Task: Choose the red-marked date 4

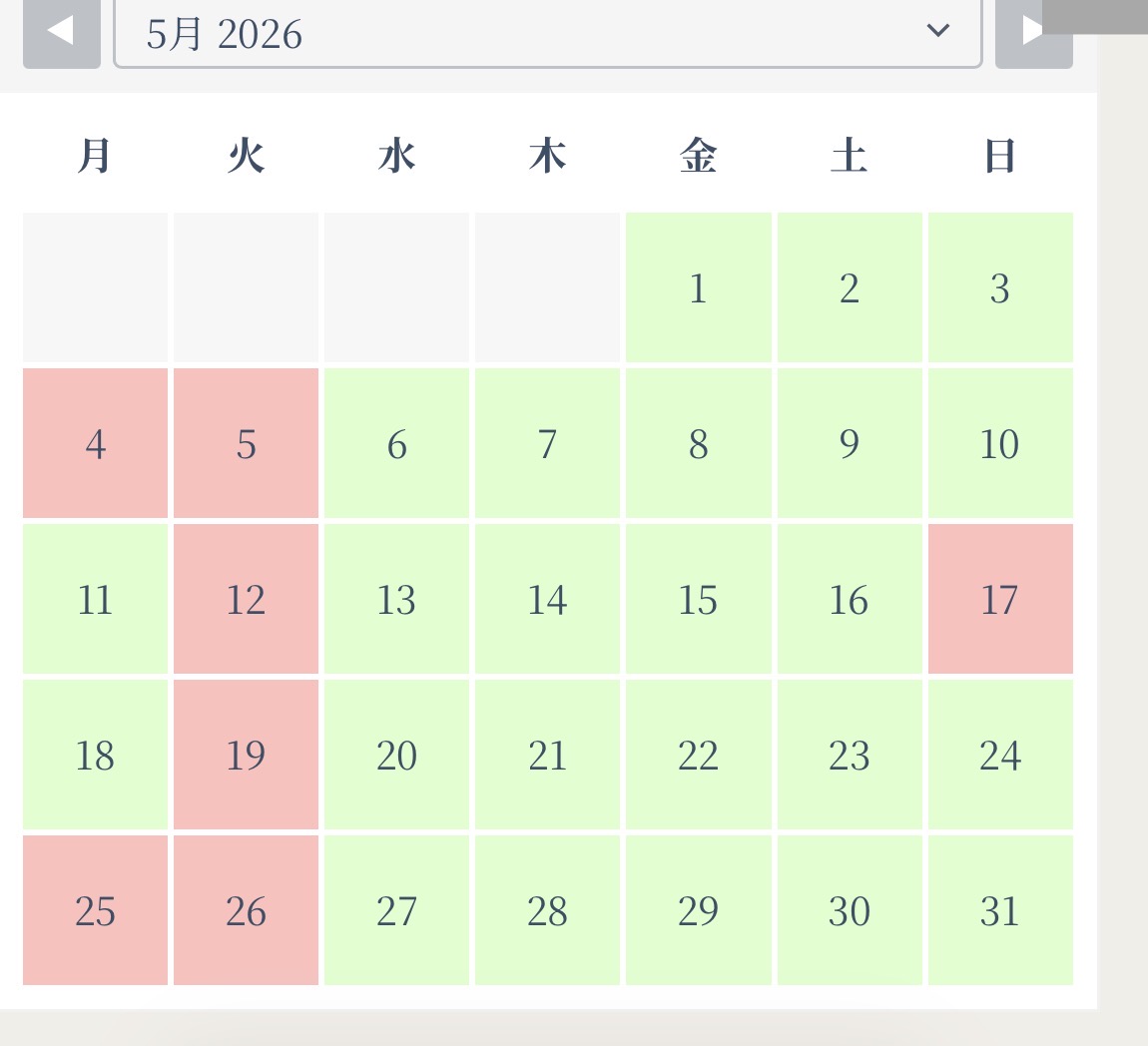Action: 95,443
